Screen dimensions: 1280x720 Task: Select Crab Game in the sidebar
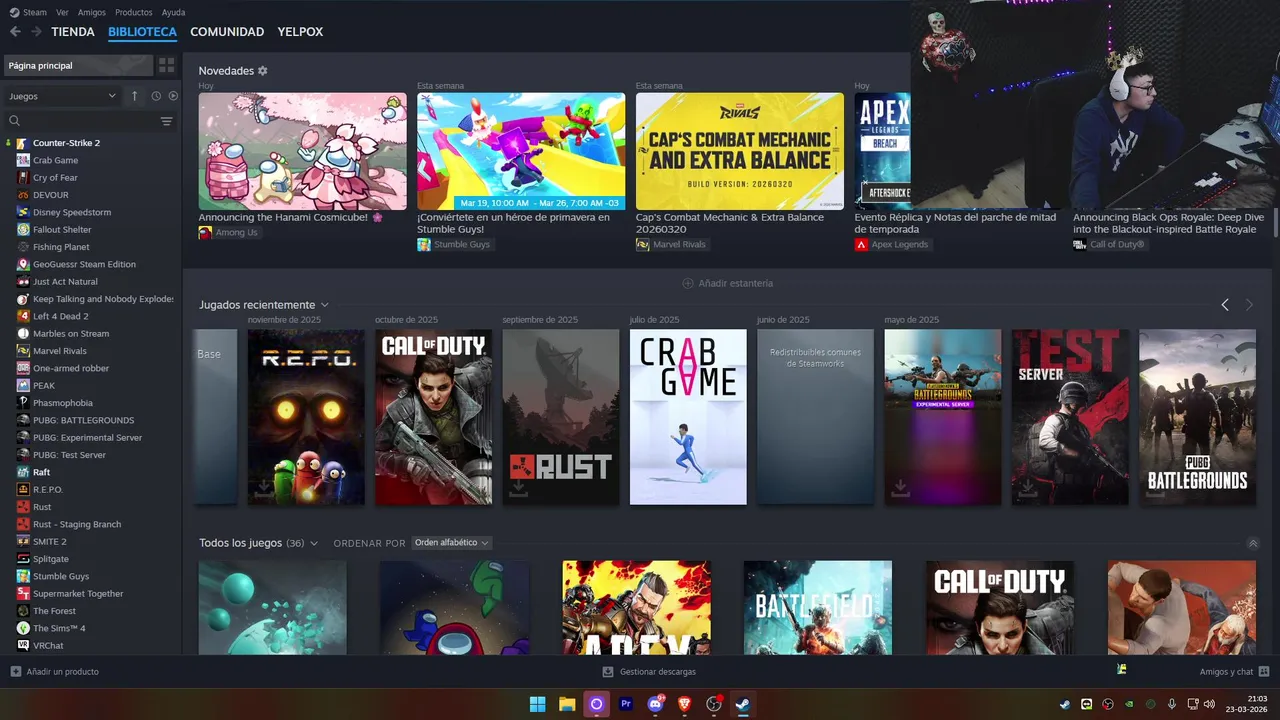coord(55,160)
